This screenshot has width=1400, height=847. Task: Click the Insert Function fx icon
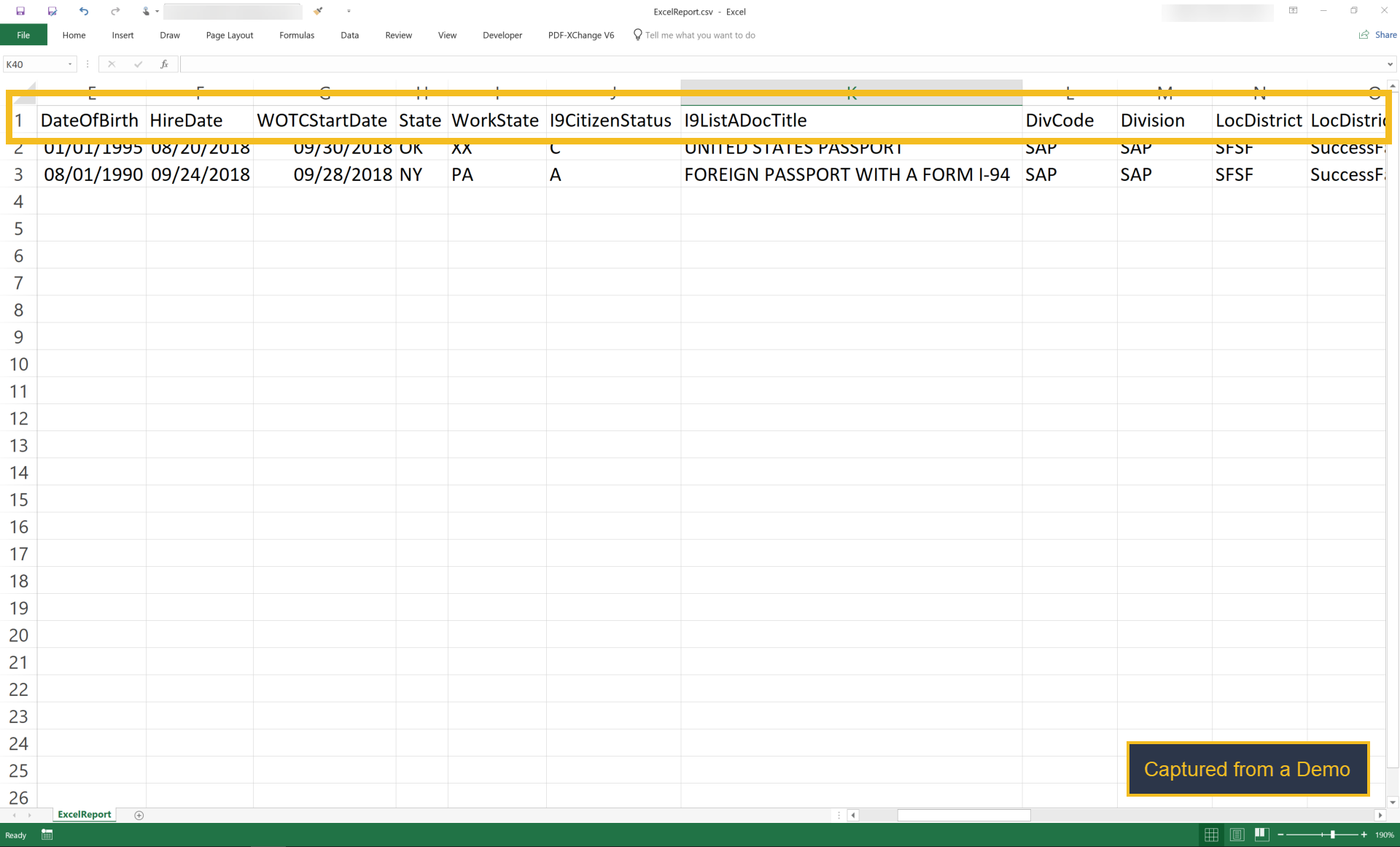click(x=164, y=64)
